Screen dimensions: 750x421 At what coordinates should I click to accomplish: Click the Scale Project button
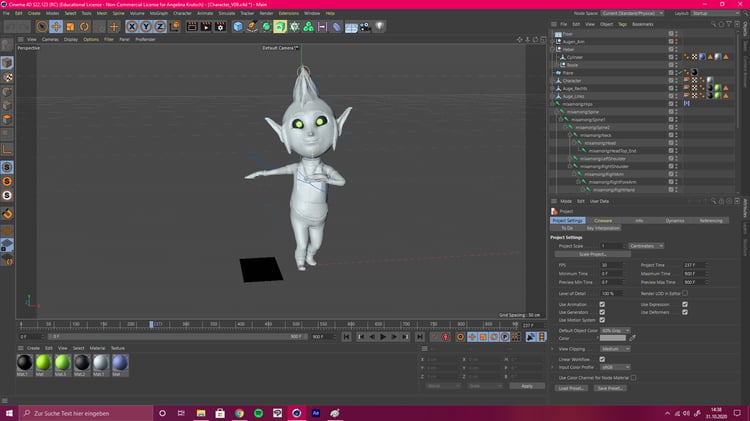click(x=593, y=255)
